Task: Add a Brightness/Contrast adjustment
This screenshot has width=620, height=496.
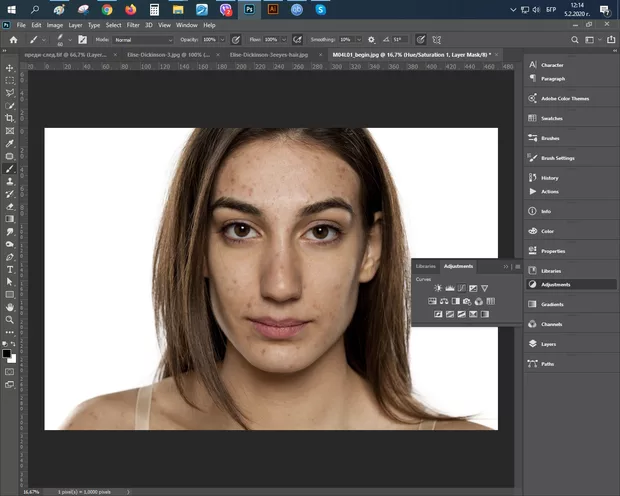Action: pyautogui.click(x=437, y=288)
